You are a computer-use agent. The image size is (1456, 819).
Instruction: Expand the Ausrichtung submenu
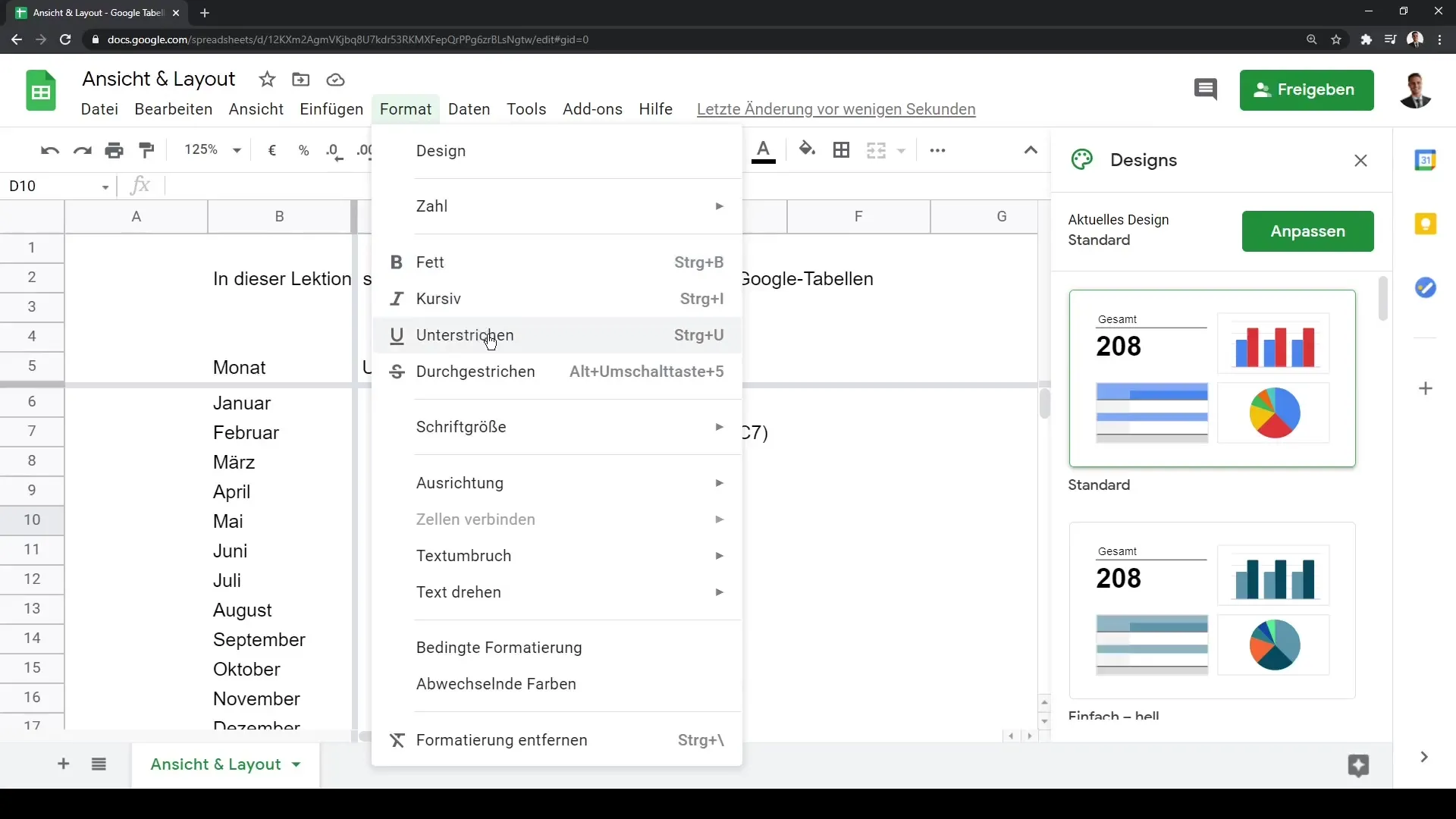[460, 482]
